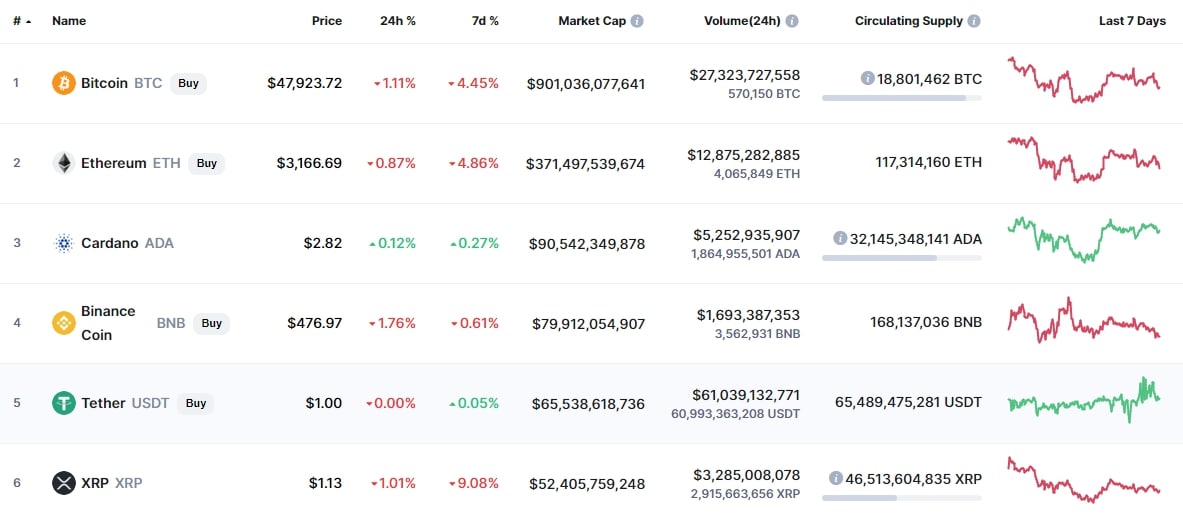Viewport: 1183px width, 523px height.
Task: Click Bitcoin 24h change 1.11%
Action: point(395,83)
